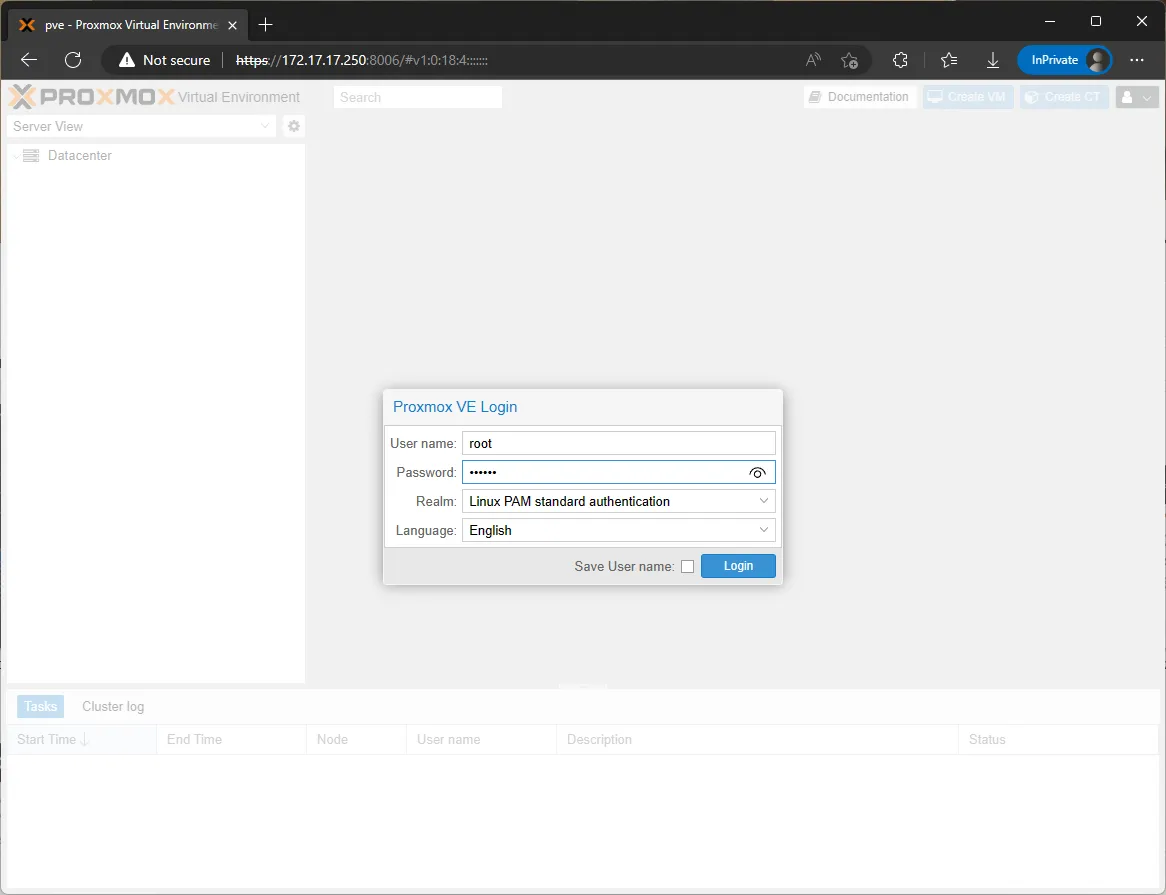Open the Realm dropdown
Viewport: 1166px width, 895px height.
tap(764, 501)
